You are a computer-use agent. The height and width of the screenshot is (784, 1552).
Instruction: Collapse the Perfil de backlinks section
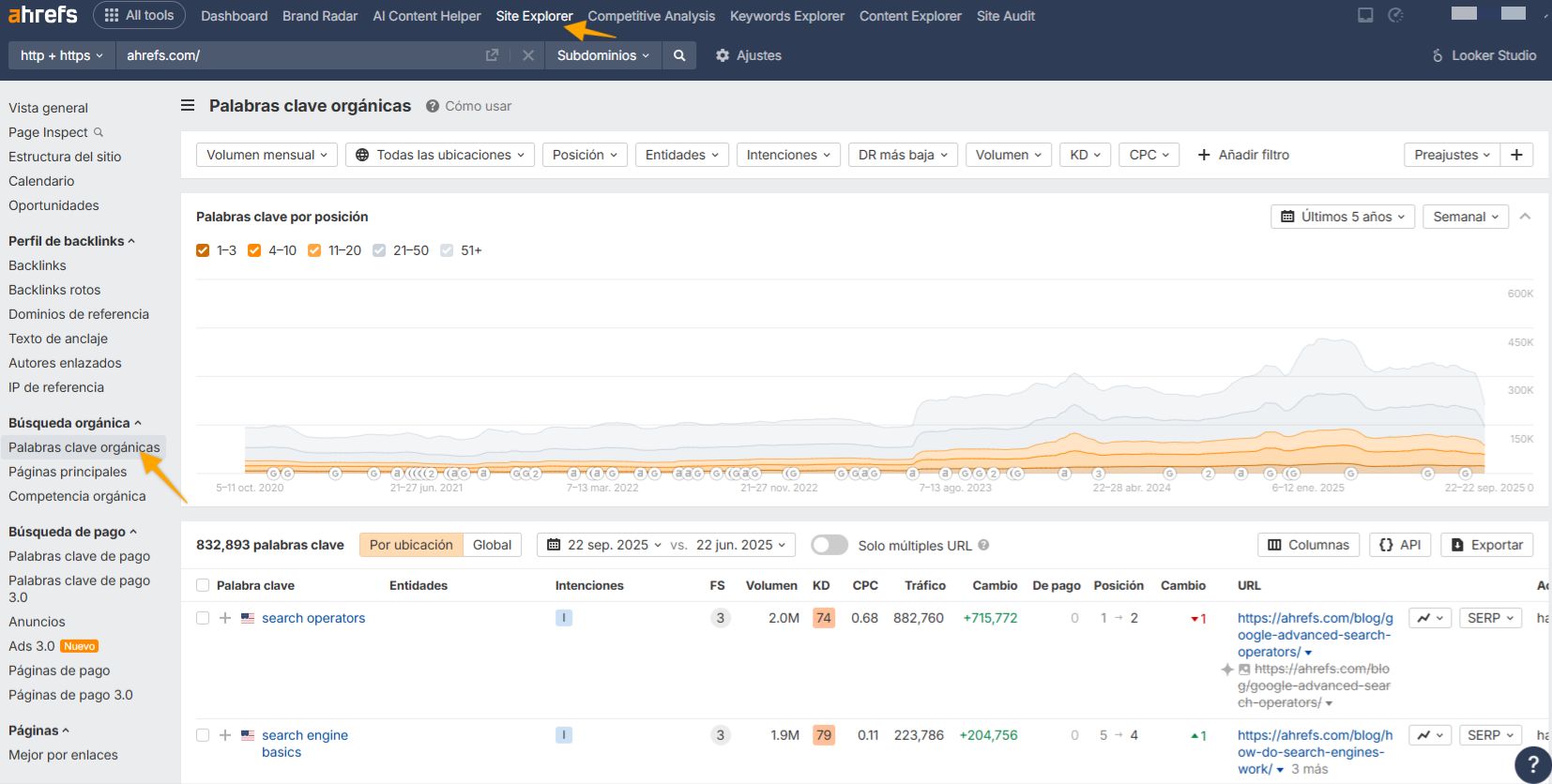click(x=71, y=241)
